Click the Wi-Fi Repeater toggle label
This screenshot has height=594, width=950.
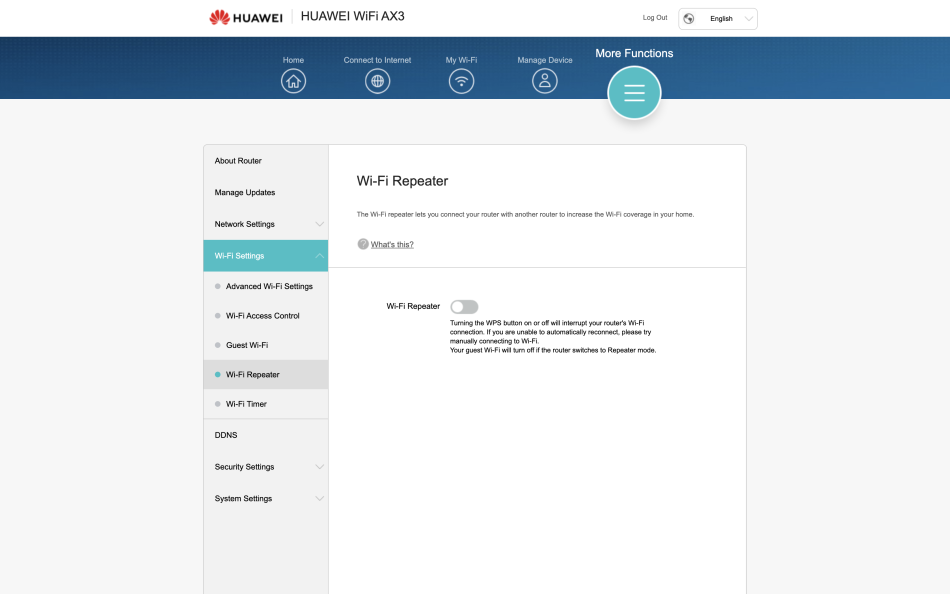(413, 306)
